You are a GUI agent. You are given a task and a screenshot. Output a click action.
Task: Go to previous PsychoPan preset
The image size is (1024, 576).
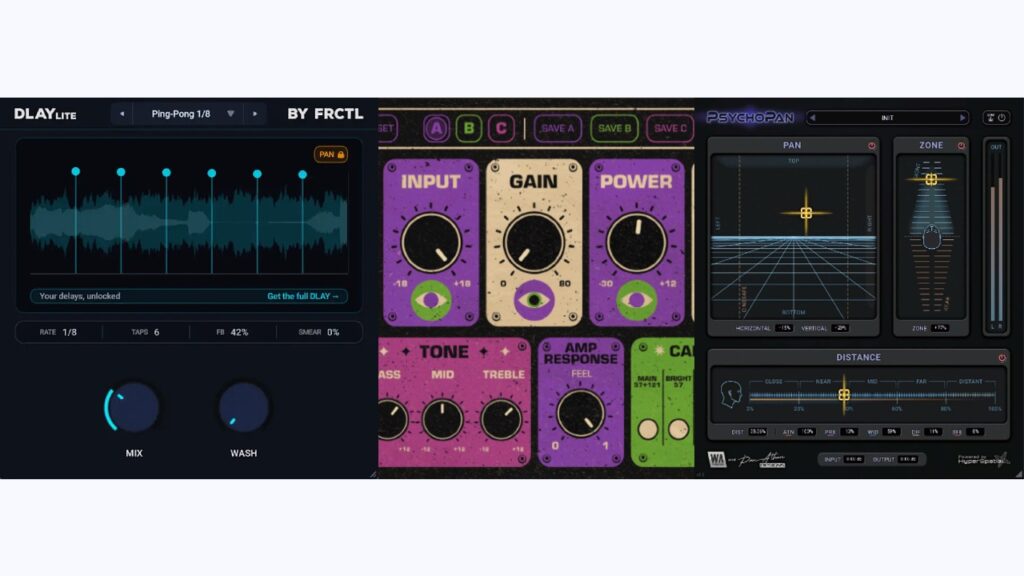[812, 118]
